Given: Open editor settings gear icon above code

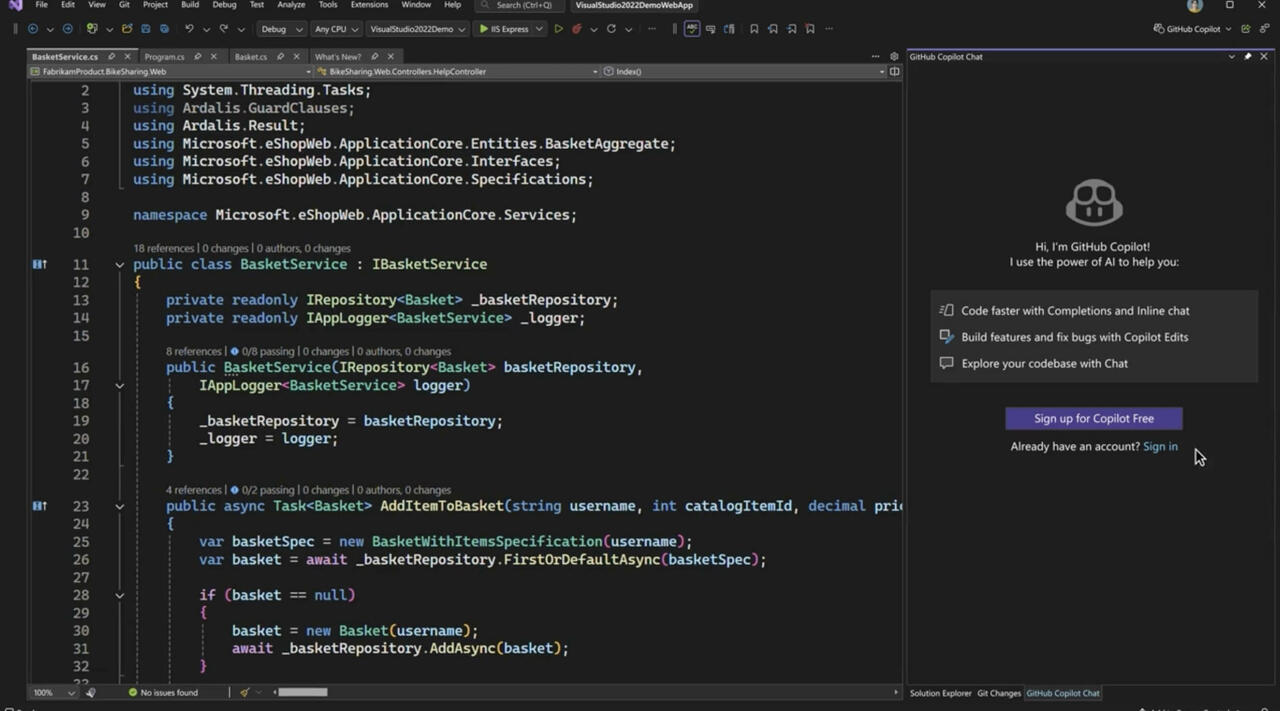Looking at the screenshot, I should (894, 57).
